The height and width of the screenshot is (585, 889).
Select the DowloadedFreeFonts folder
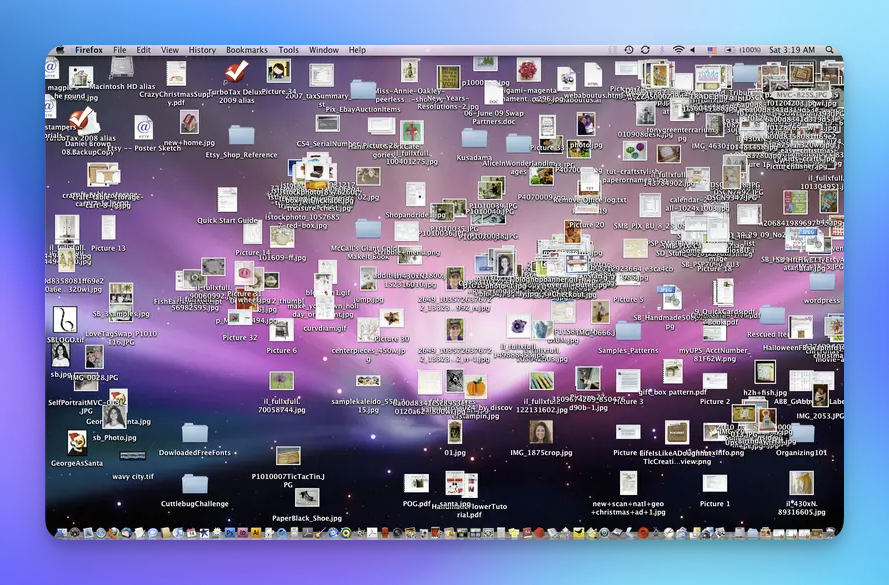click(x=194, y=433)
